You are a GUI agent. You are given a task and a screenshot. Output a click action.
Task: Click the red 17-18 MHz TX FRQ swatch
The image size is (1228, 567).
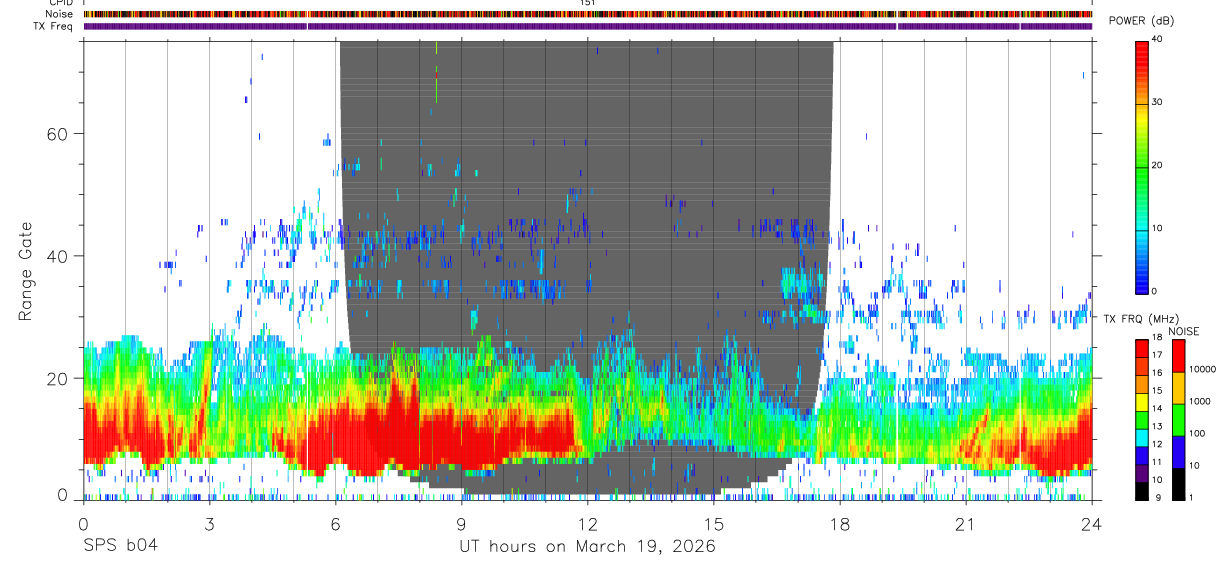tap(1141, 349)
